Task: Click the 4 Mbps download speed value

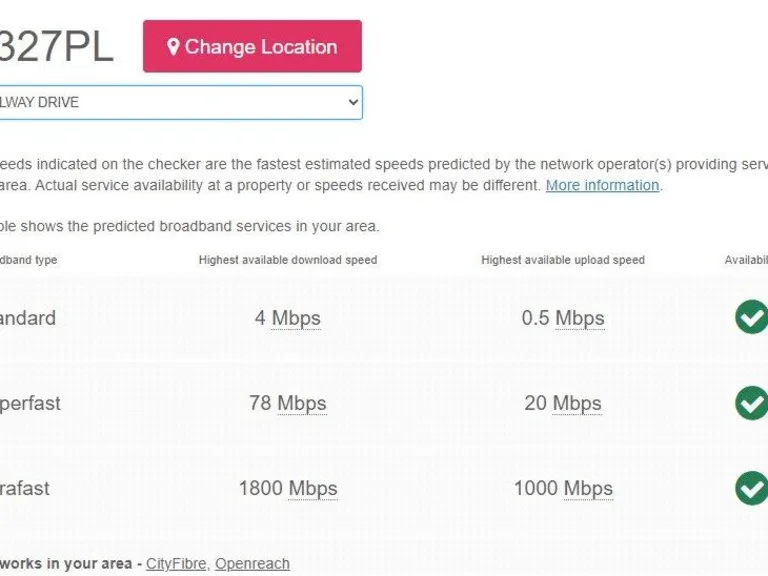Action: (287, 318)
